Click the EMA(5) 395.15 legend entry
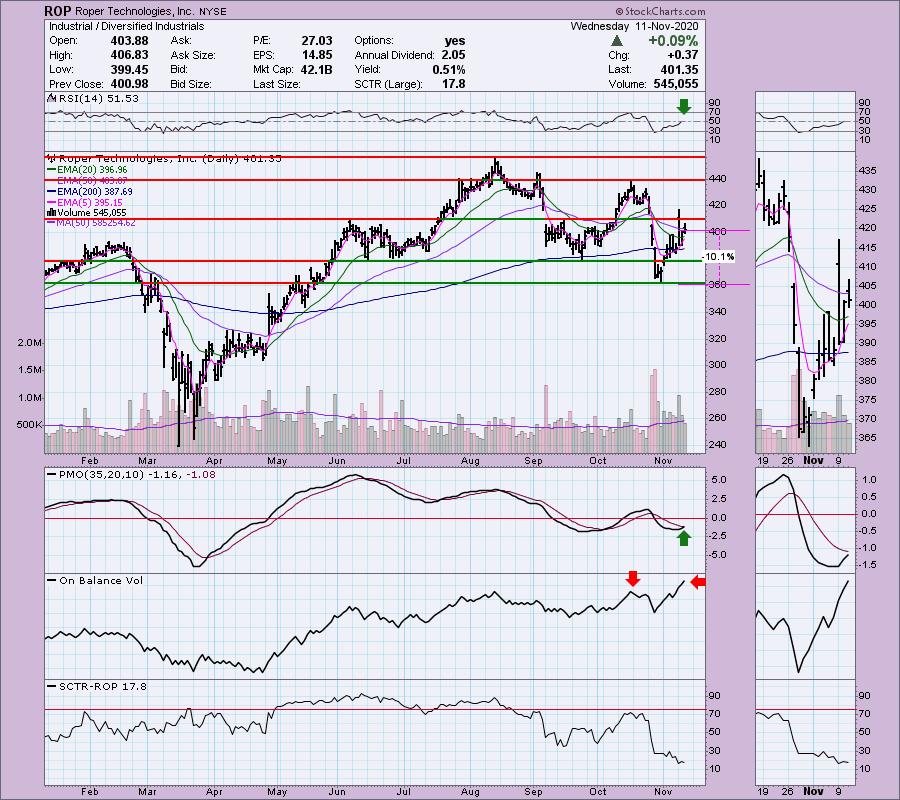This screenshot has height=800, width=900. [86, 203]
